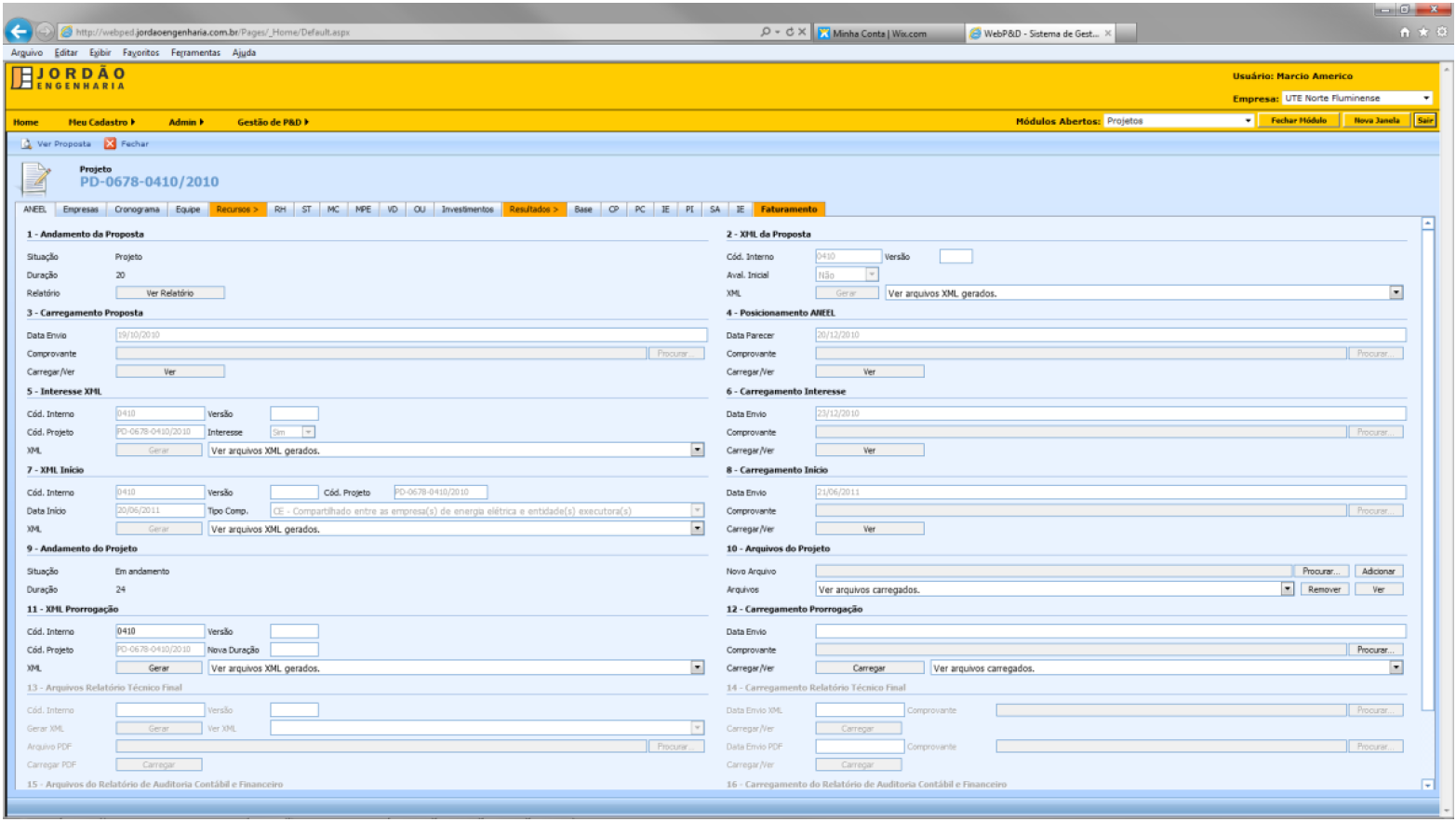Screen dimensions: 1456x822
Task: Click the refresh icon in address bar
Action: point(789,32)
